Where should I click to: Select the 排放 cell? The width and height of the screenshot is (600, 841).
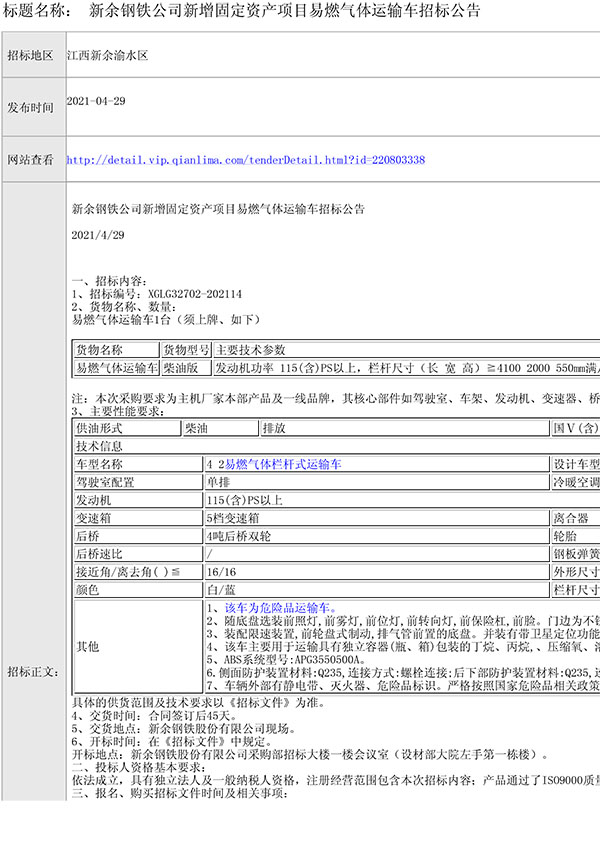coord(405,429)
